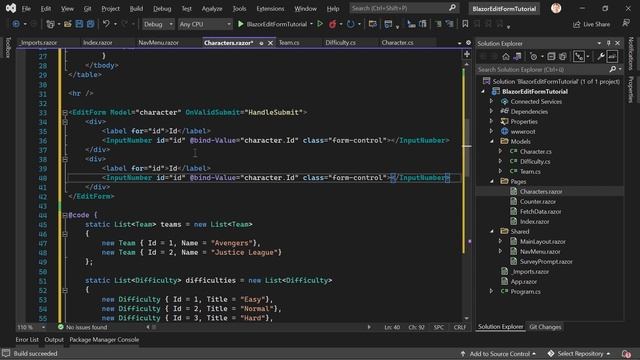Click Add to Source Control

click(498, 353)
